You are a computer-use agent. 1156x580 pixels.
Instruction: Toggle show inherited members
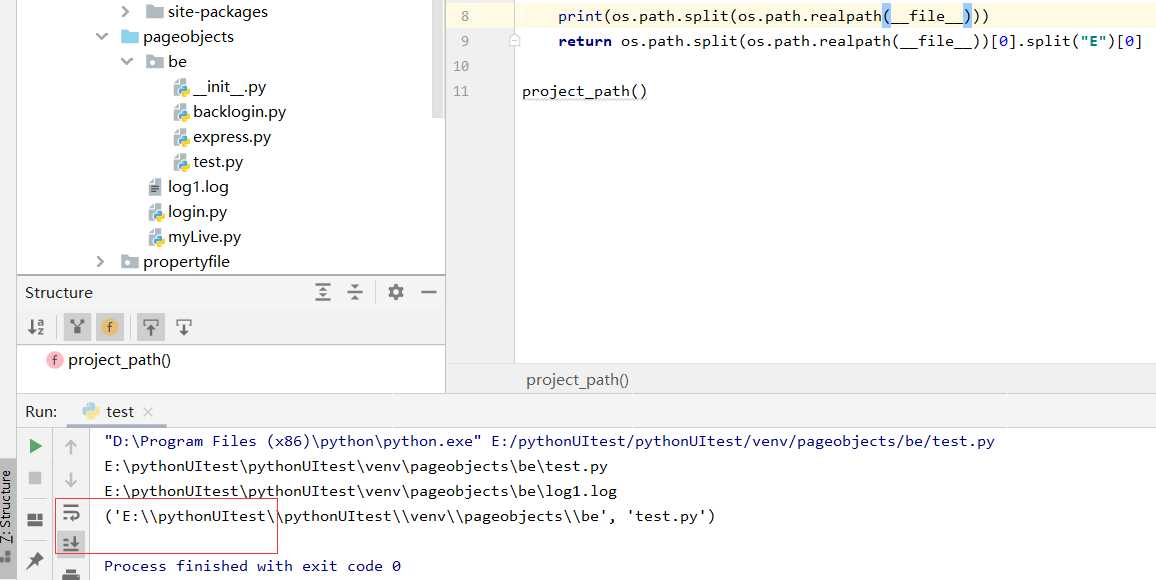(77, 327)
